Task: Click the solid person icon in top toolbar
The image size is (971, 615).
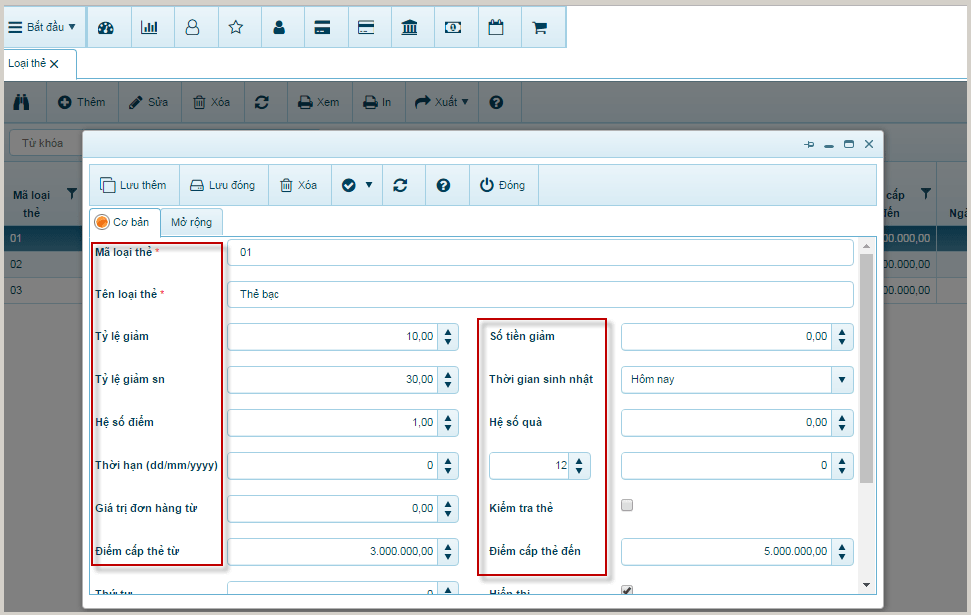Action: click(x=279, y=27)
